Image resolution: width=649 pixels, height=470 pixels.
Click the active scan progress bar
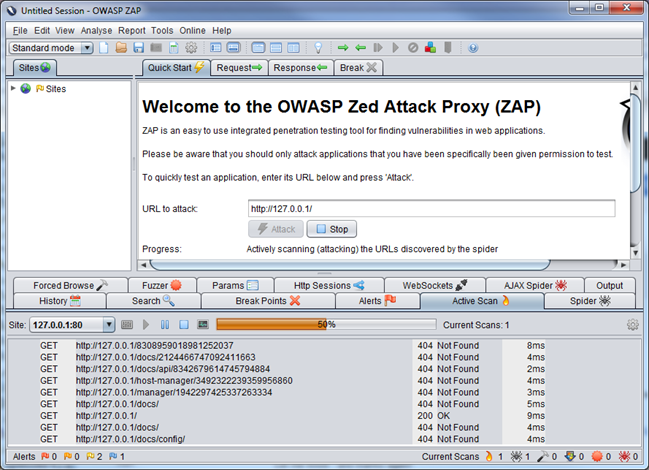tap(326, 325)
